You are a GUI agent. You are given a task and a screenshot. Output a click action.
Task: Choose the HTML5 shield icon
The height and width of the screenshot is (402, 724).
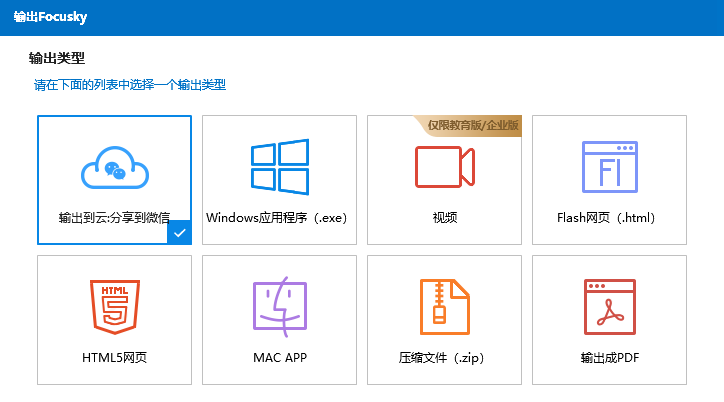pos(115,306)
